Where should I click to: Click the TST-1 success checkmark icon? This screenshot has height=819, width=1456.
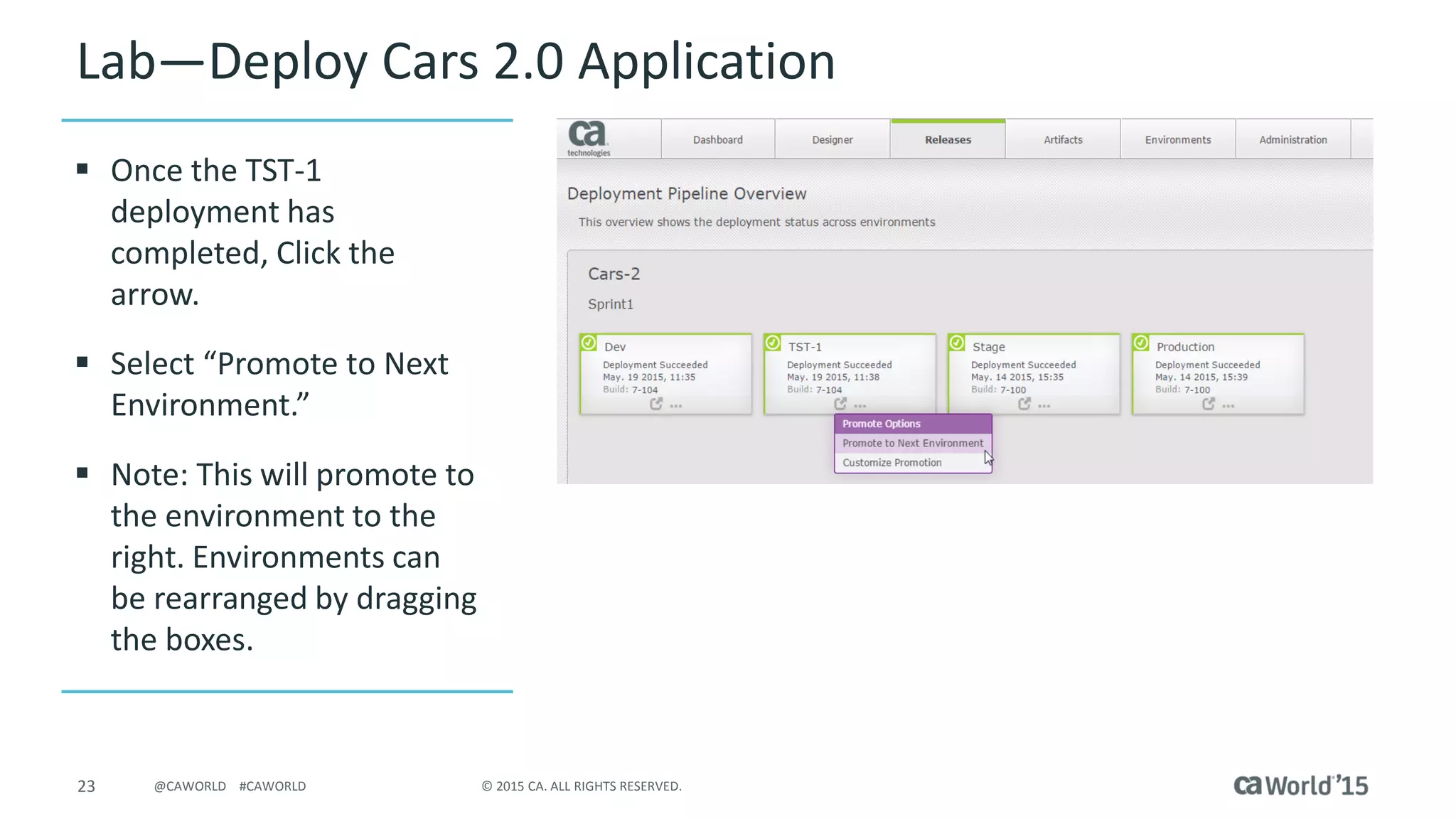point(773,343)
